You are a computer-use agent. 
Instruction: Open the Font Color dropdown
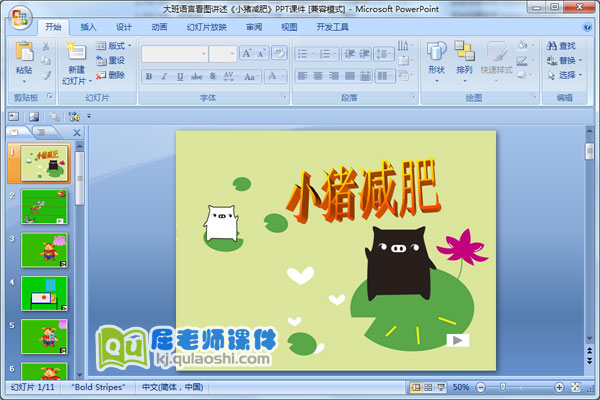tap(277, 77)
